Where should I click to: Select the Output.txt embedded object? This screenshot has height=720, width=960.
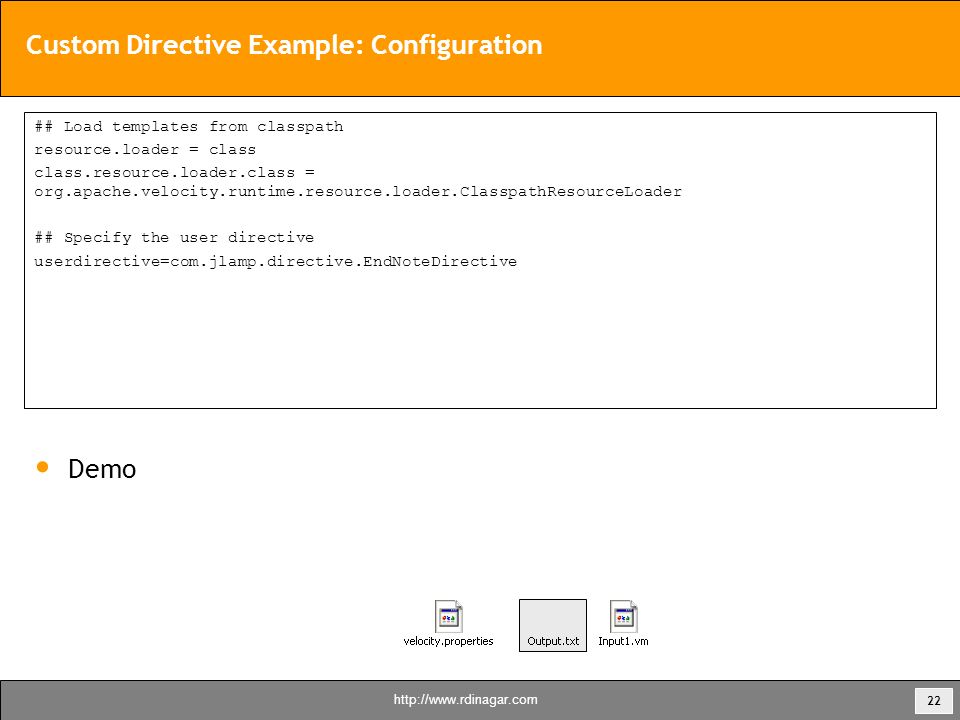coord(553,625)
